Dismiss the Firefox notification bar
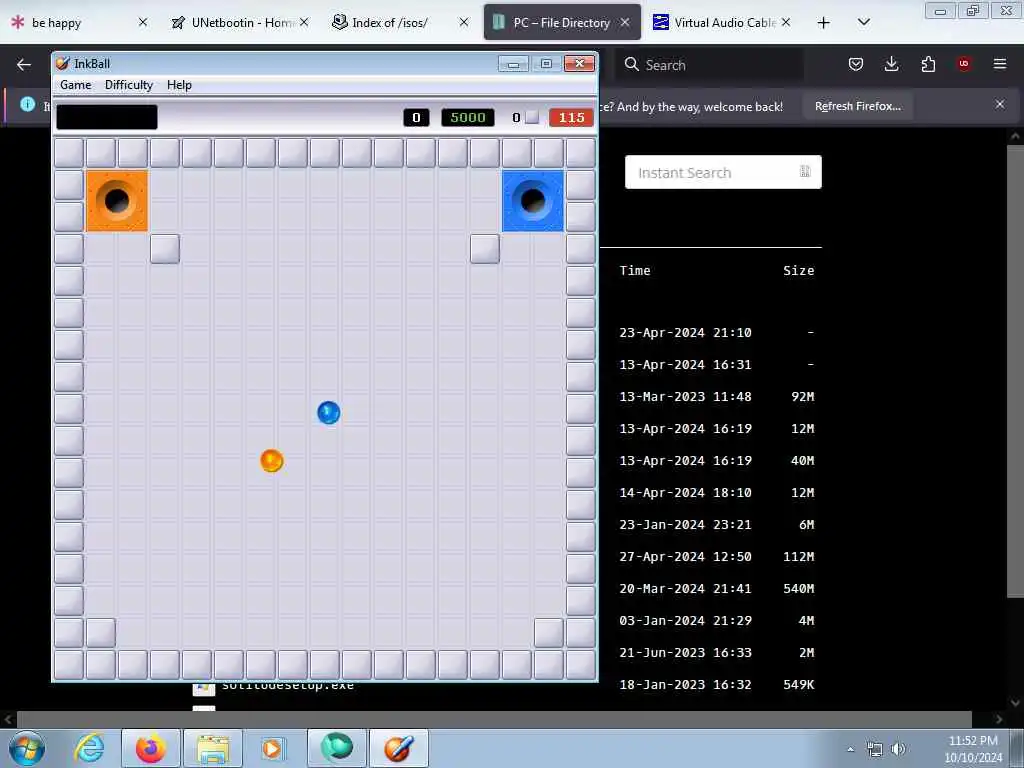 pyautogui.click(x=1000, y=104)
